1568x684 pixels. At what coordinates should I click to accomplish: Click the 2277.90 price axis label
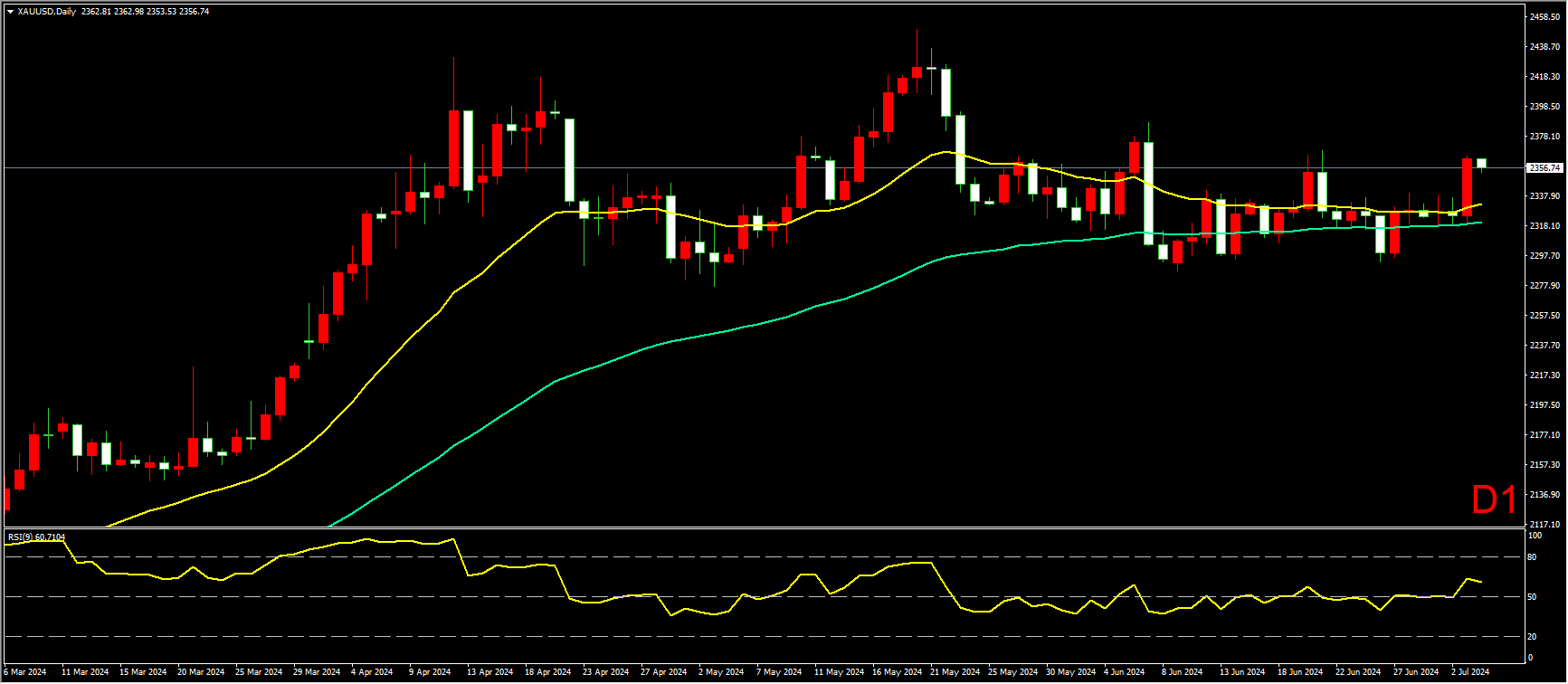pos(1544,286)
